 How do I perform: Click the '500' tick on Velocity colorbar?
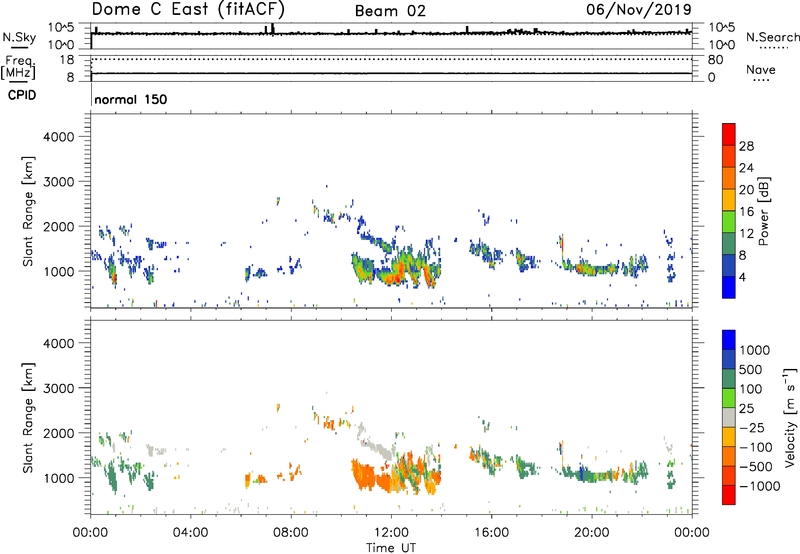coord(751,370)
